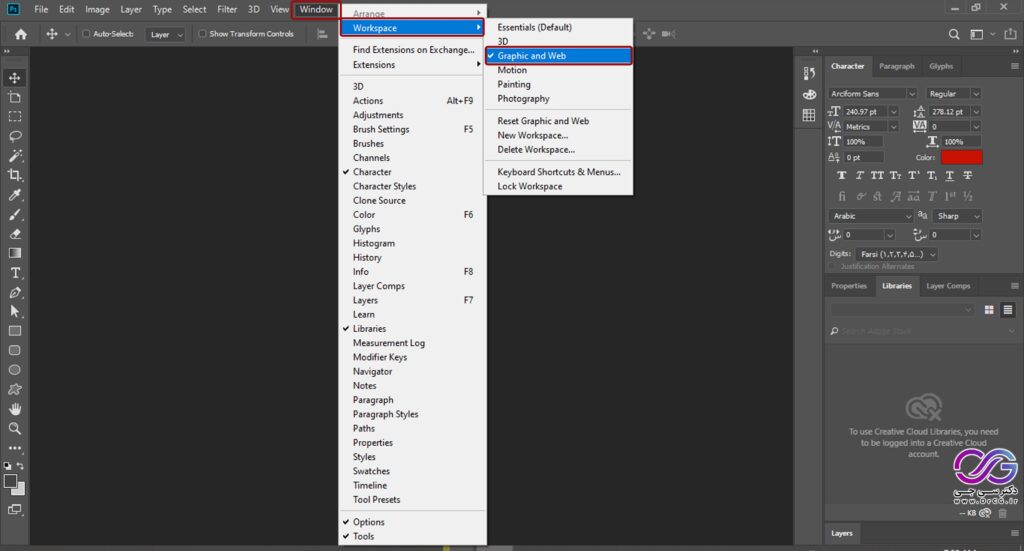The width and height of the screenshot is (1024, 551).
Task: Click the red text Color swatch
Action: pyautogui.click(x=961, y=157)
